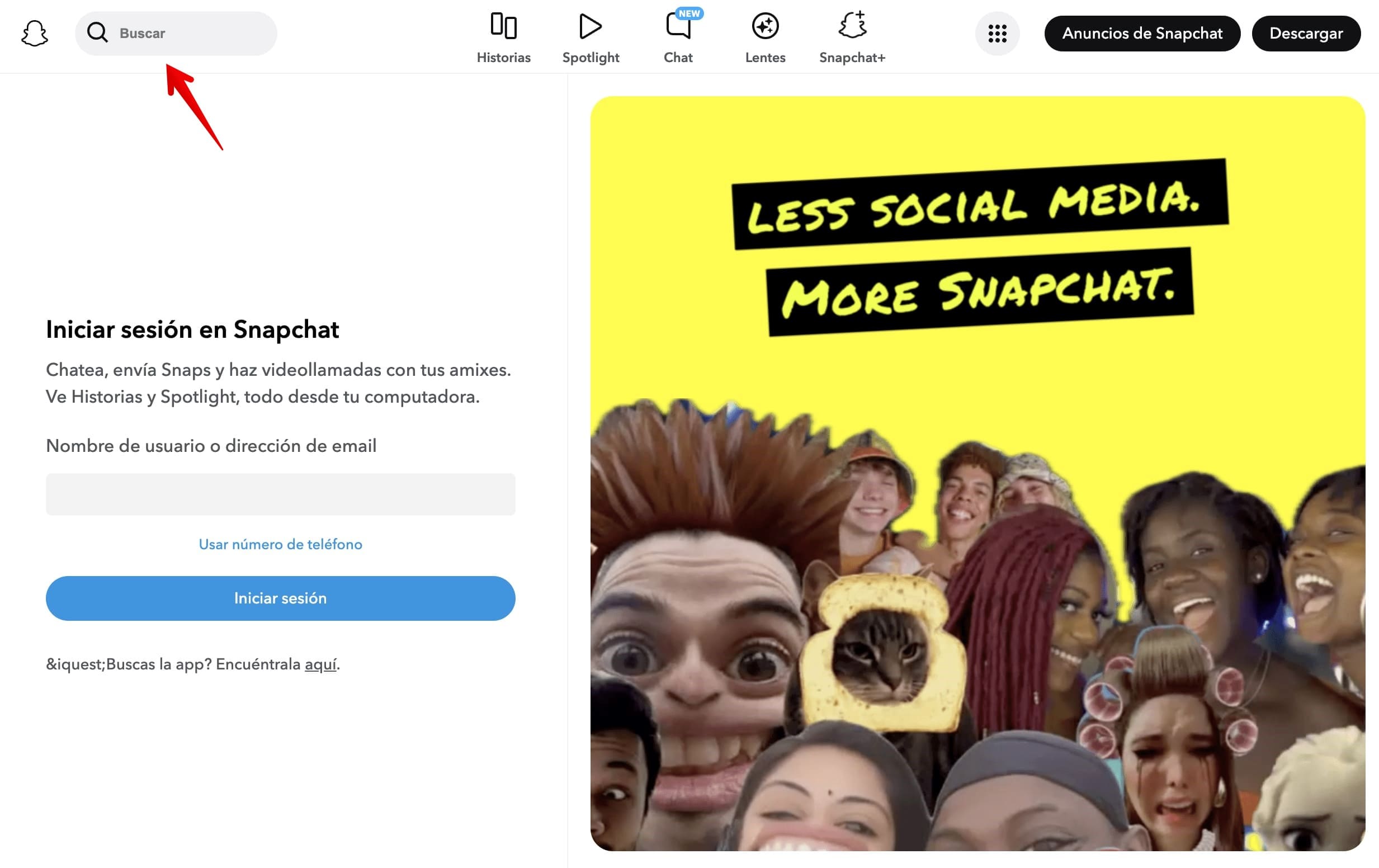Click the username or email input field
This screenshot has height=868, width=1379.
[281, 494]
